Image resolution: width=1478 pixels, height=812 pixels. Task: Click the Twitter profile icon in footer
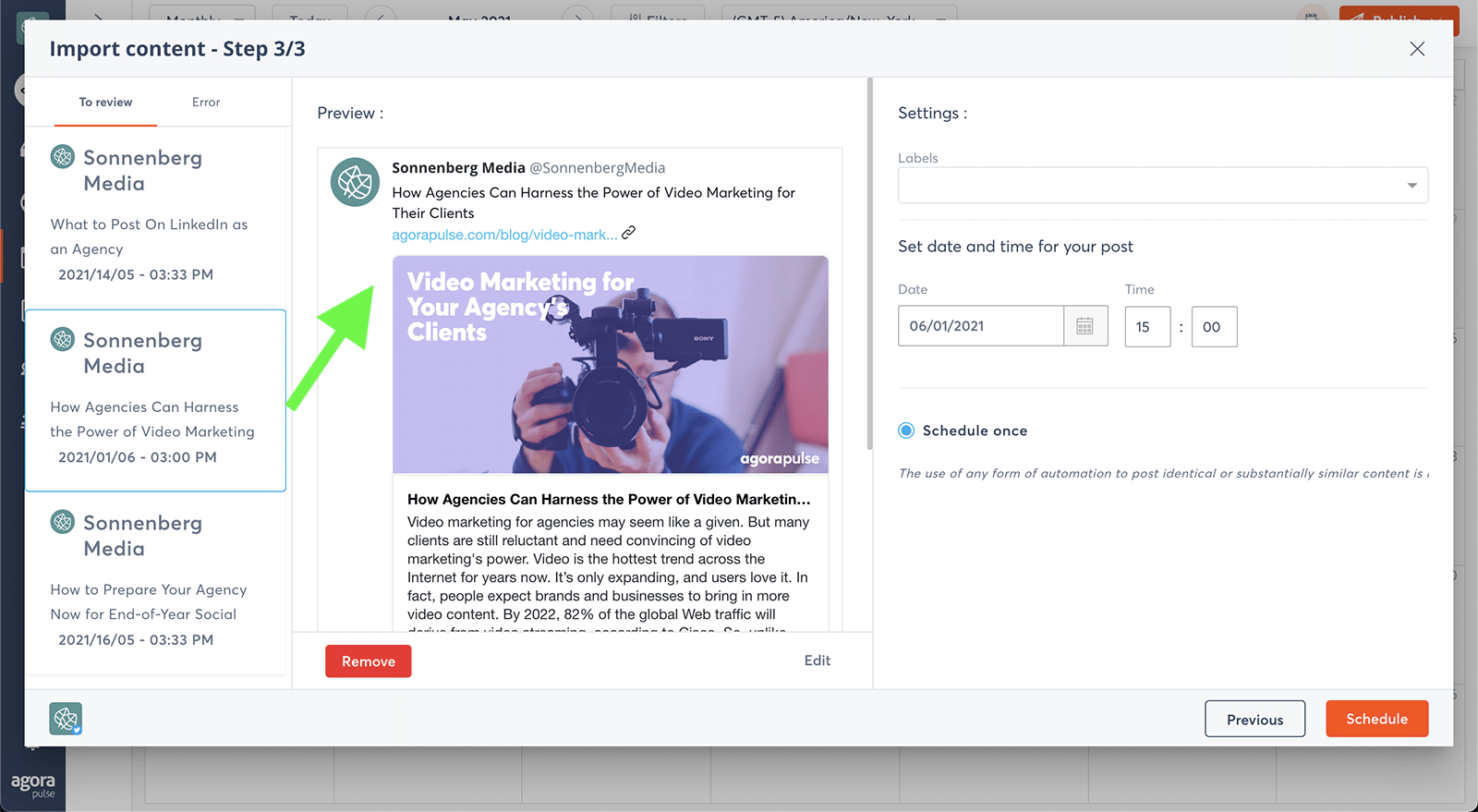click(66, 718)
